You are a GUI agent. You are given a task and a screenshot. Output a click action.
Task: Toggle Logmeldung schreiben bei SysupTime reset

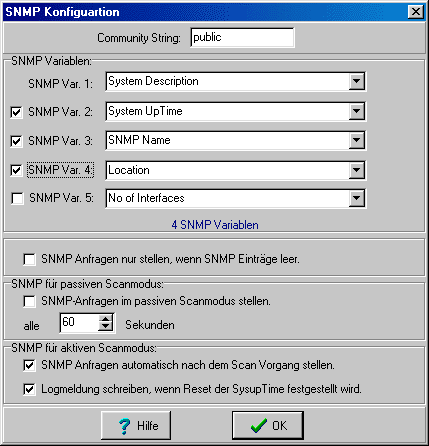(29, 389)
